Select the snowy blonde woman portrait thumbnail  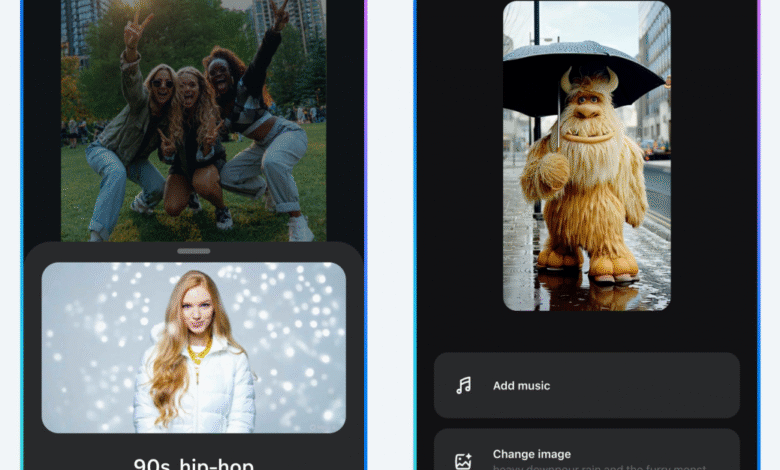[193, 347]
